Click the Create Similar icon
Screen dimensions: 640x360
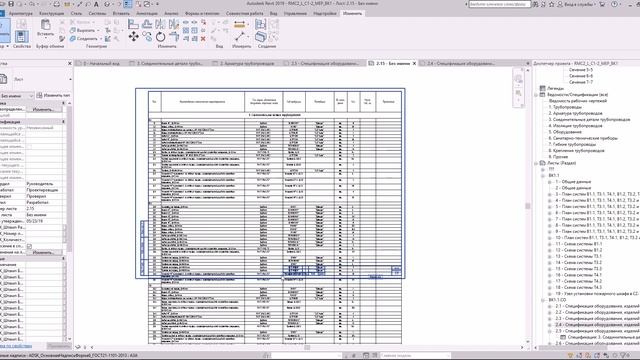[x=260, y=37]
